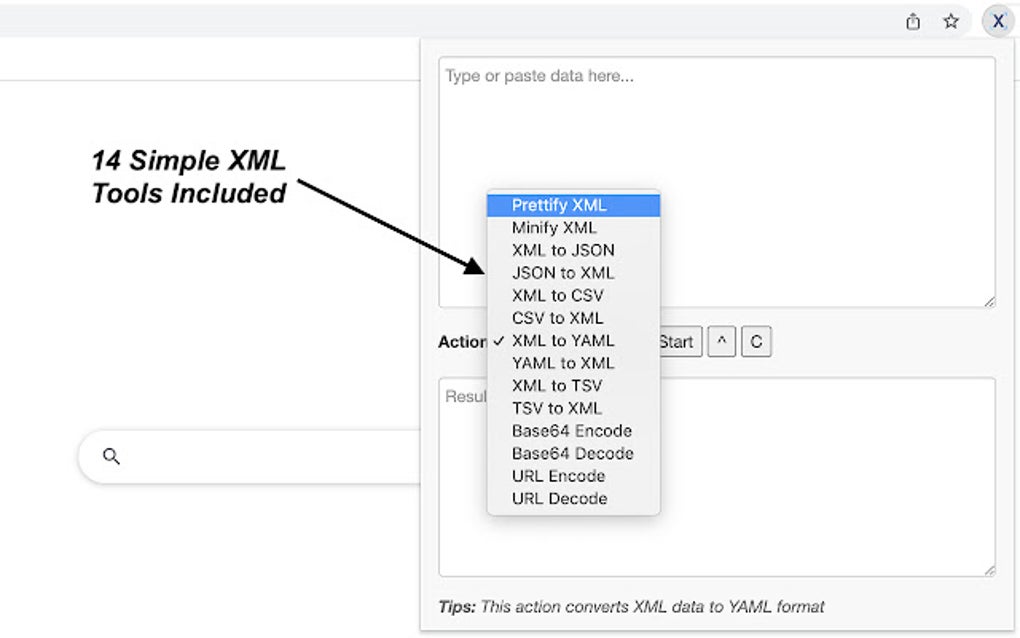Pick Base64 Encode from the dropdown
Image resolution: width=1020 pixels, height=638 pixels.
[x=573, y=431]
